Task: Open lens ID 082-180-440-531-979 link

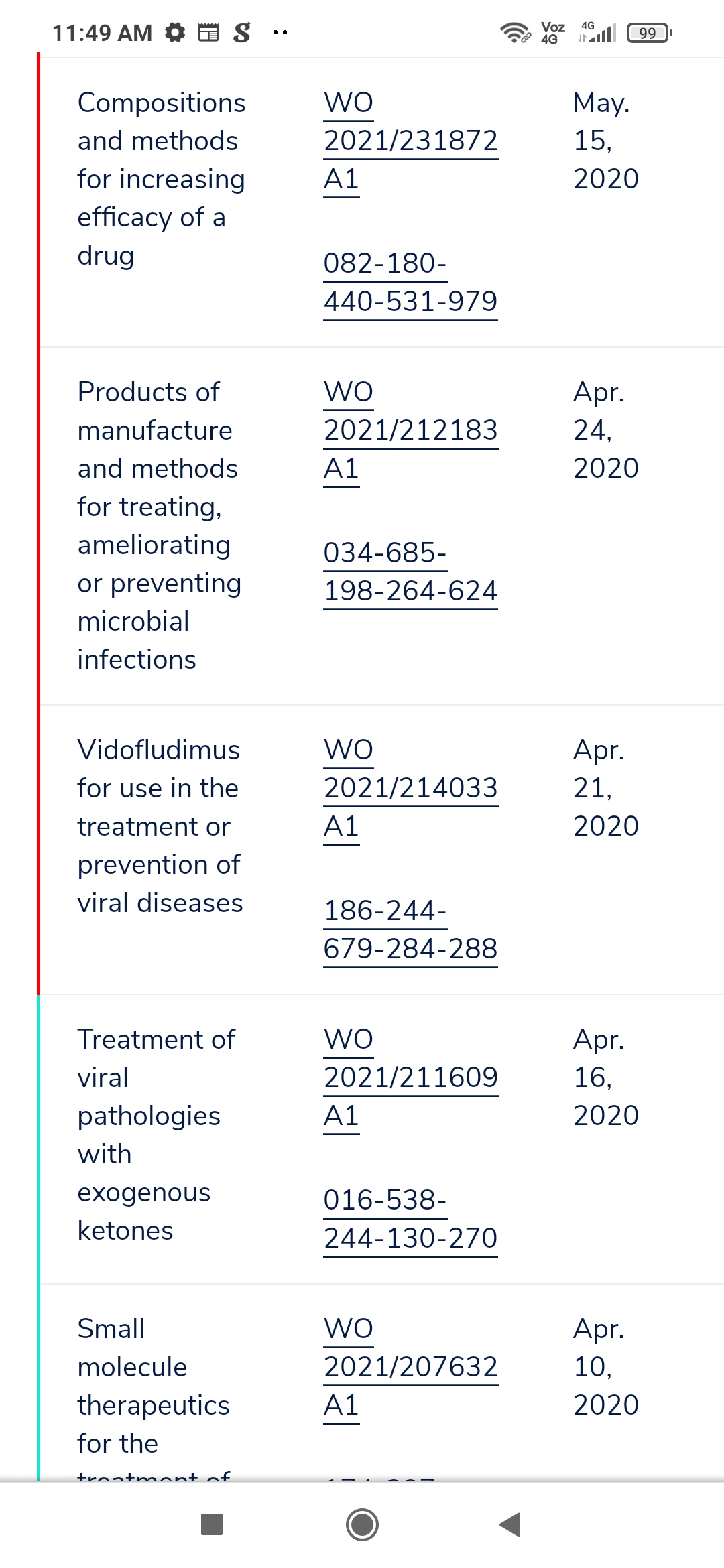Action: (410, 282)
